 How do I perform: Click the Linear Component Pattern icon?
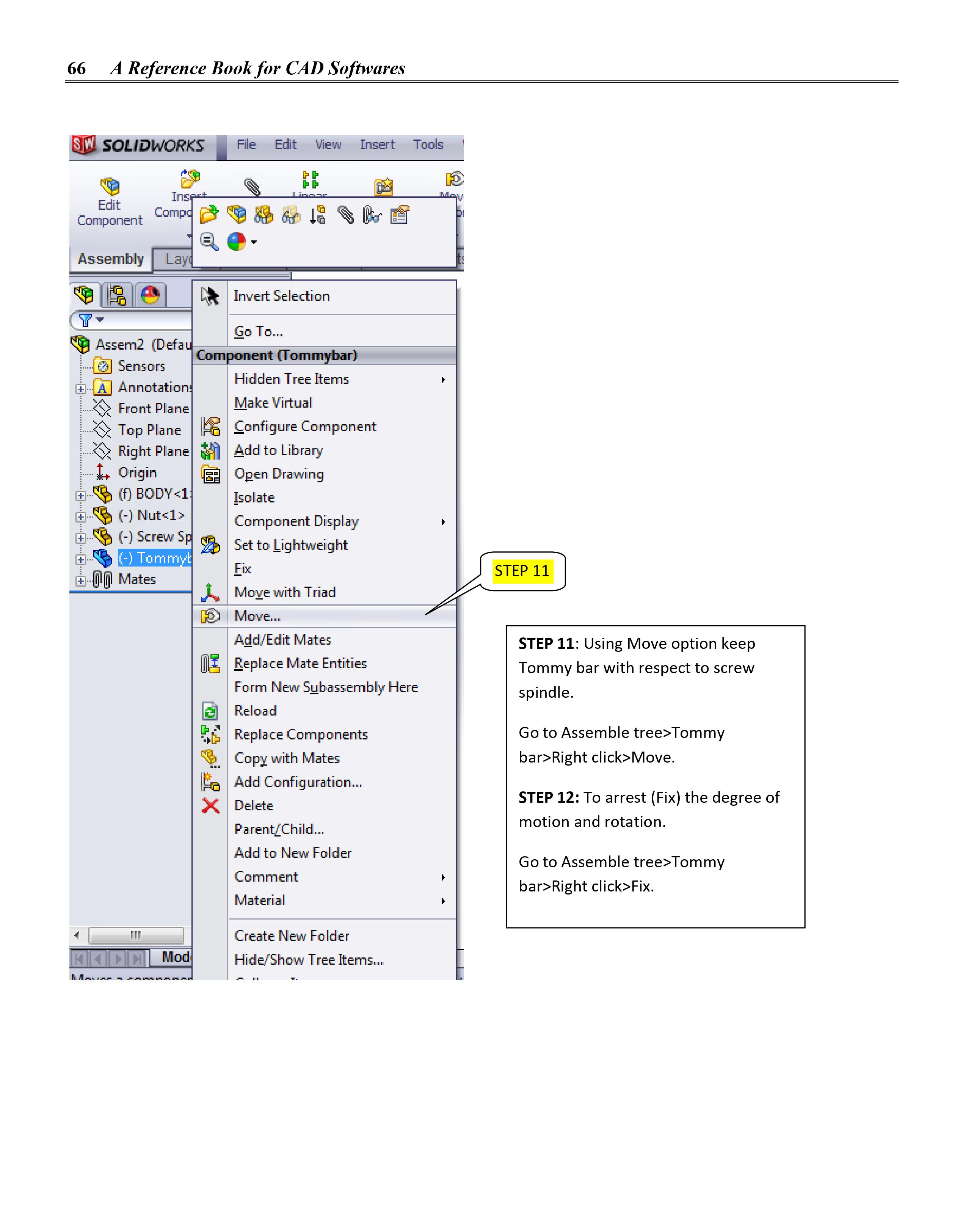pyautogui.click(x=310, y=180)
